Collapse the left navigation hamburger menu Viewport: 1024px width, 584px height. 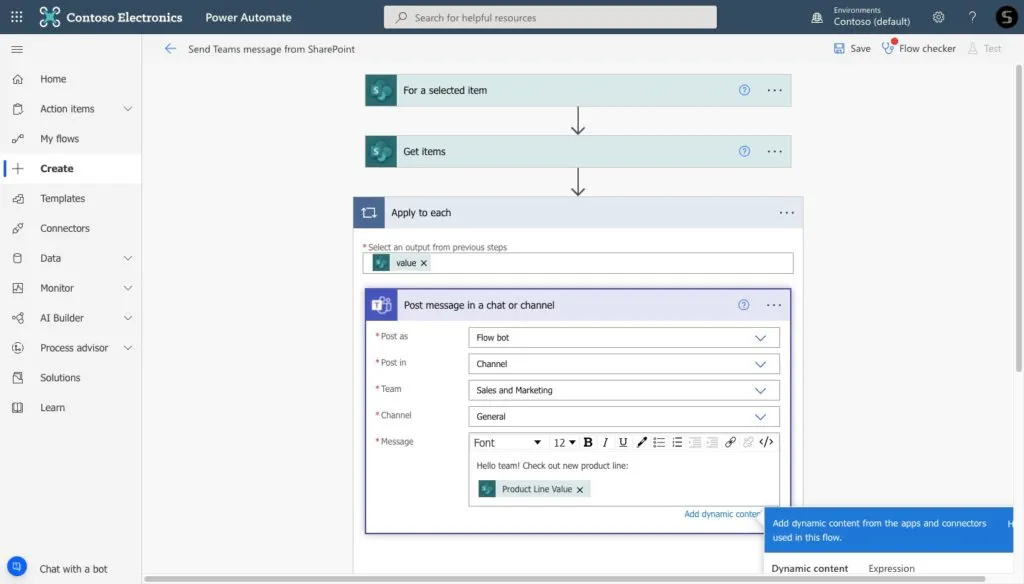pyautogui.click(x=17, y=49)
